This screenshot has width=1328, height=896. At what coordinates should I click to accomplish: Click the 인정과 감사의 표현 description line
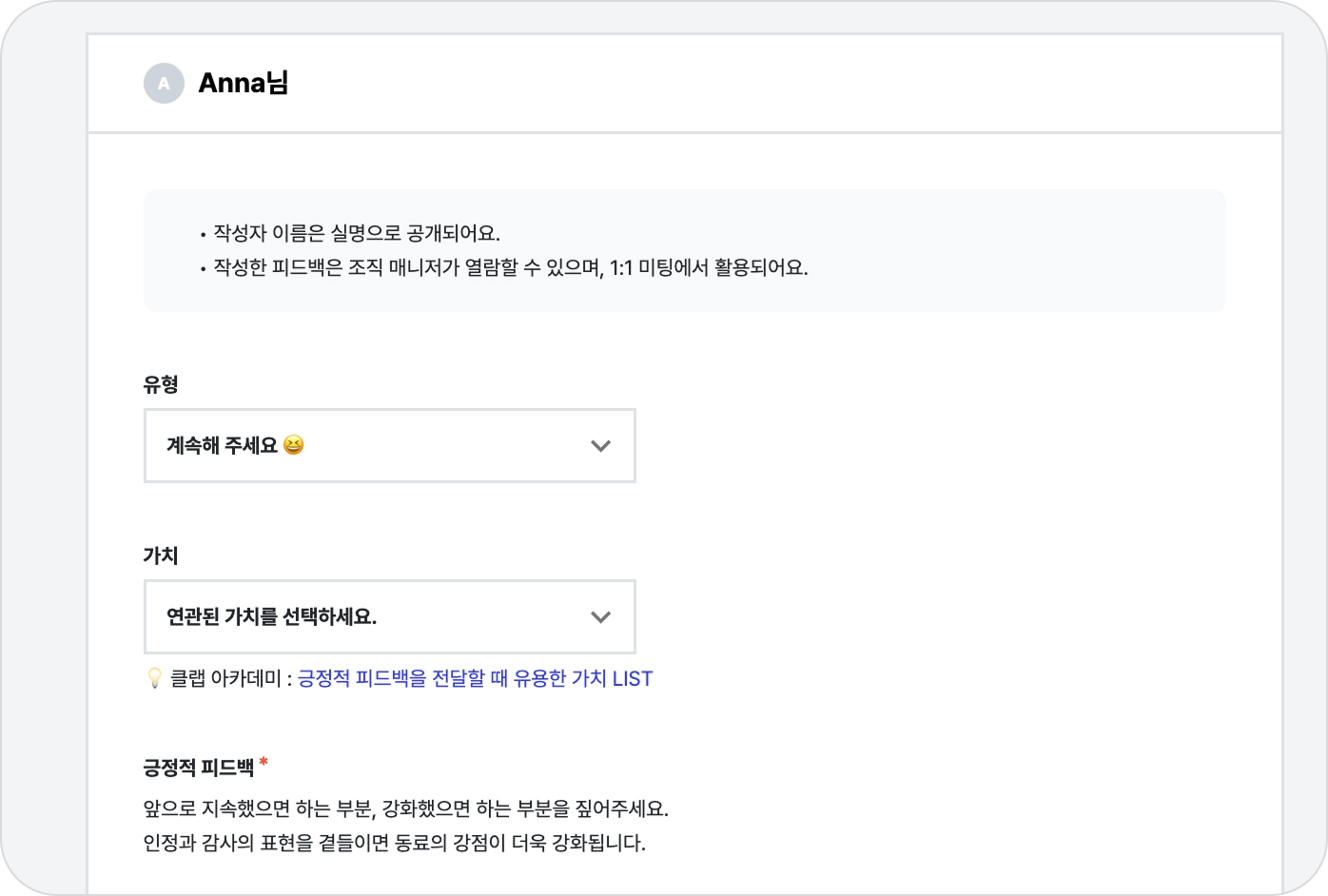click(394, 844)
